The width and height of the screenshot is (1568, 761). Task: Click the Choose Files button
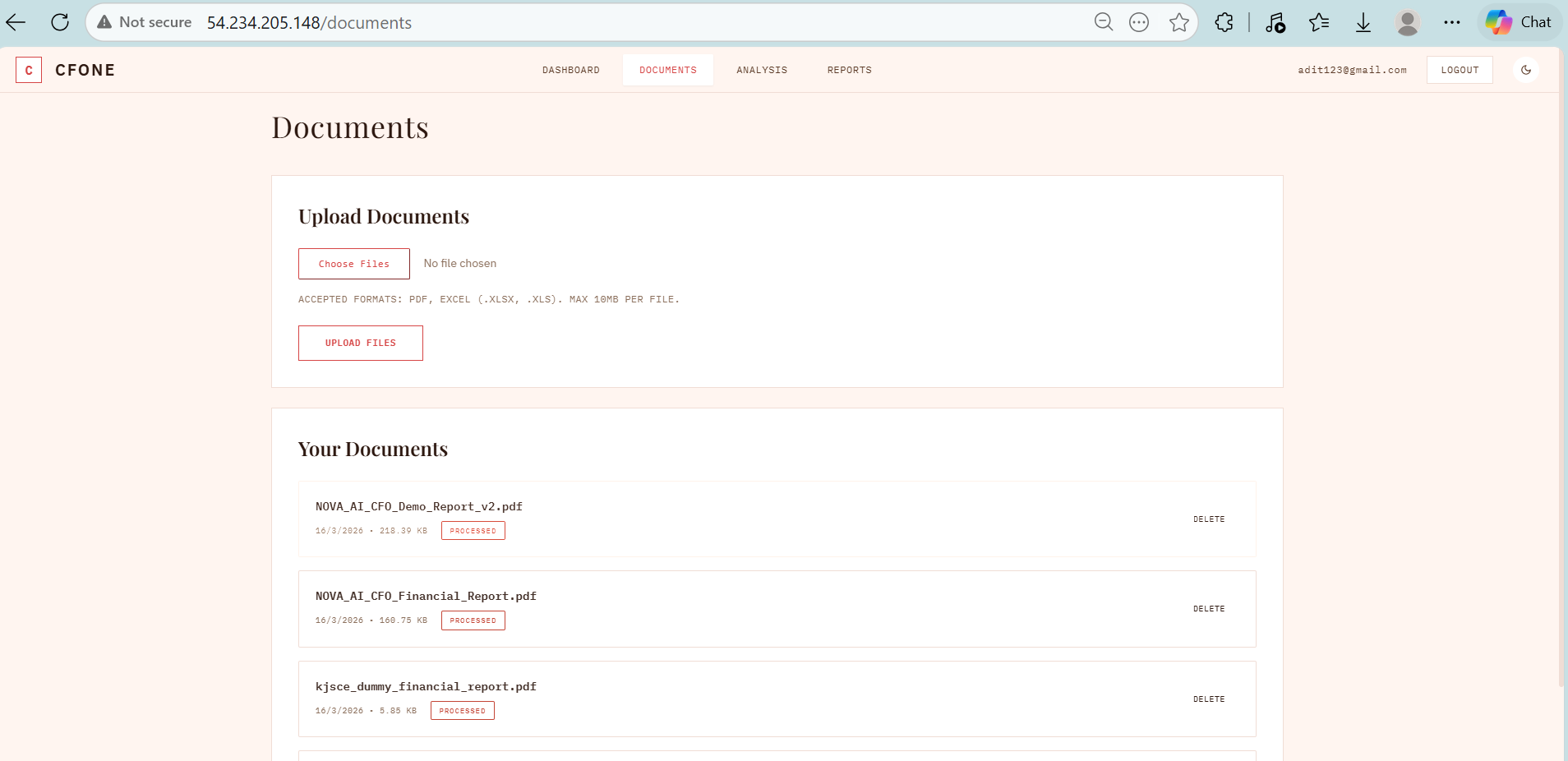point(354,264)
